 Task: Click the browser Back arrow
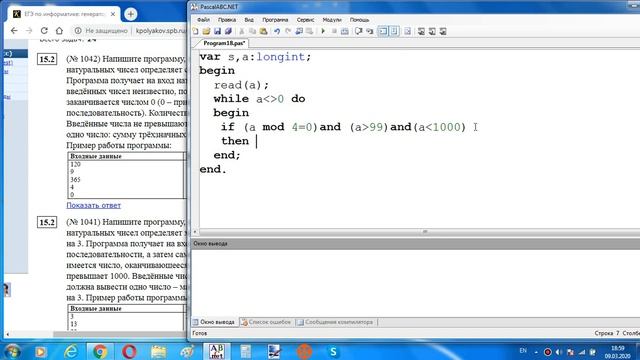click(x=14, y=31)
